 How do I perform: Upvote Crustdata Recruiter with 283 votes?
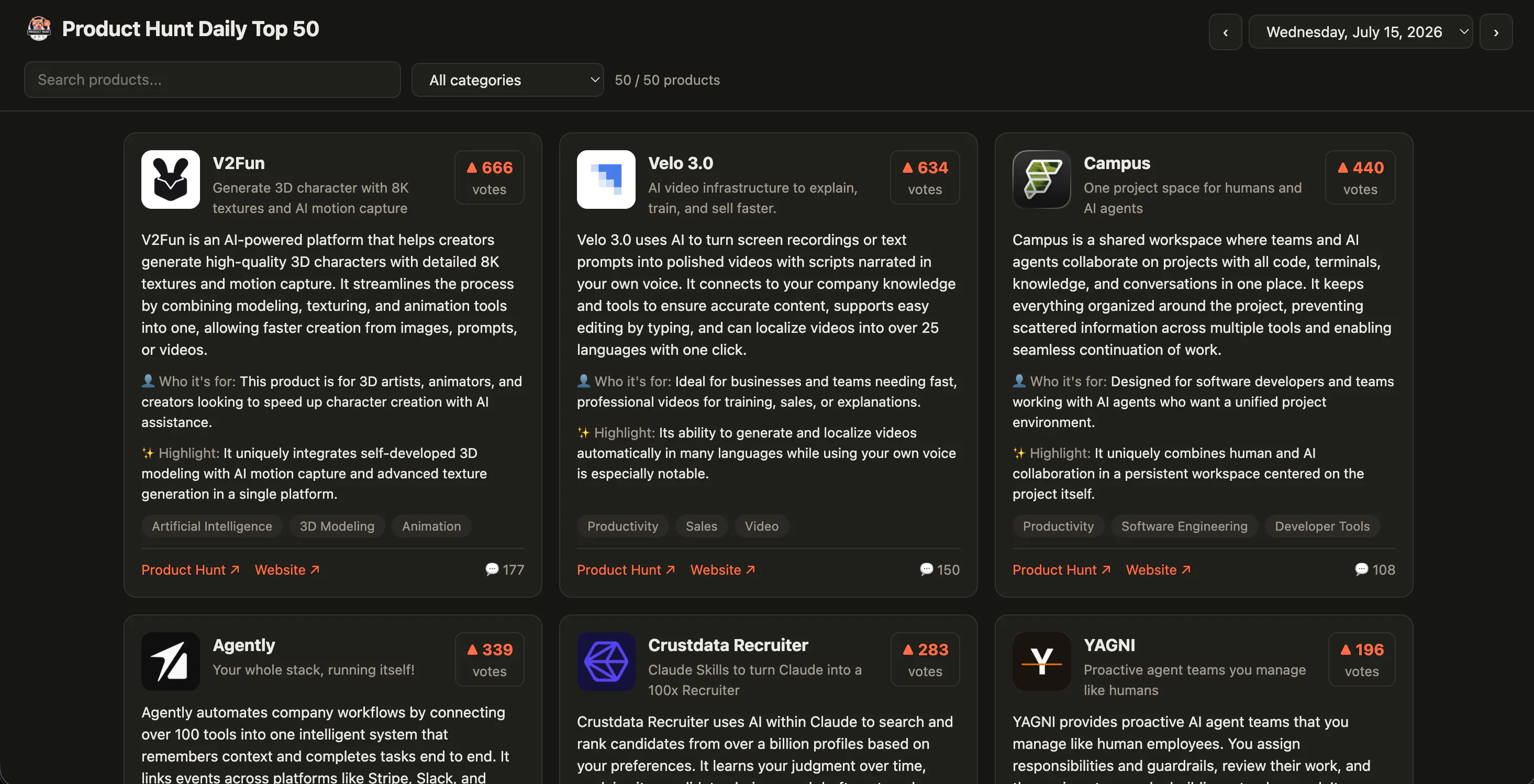(x=925, y=659)
